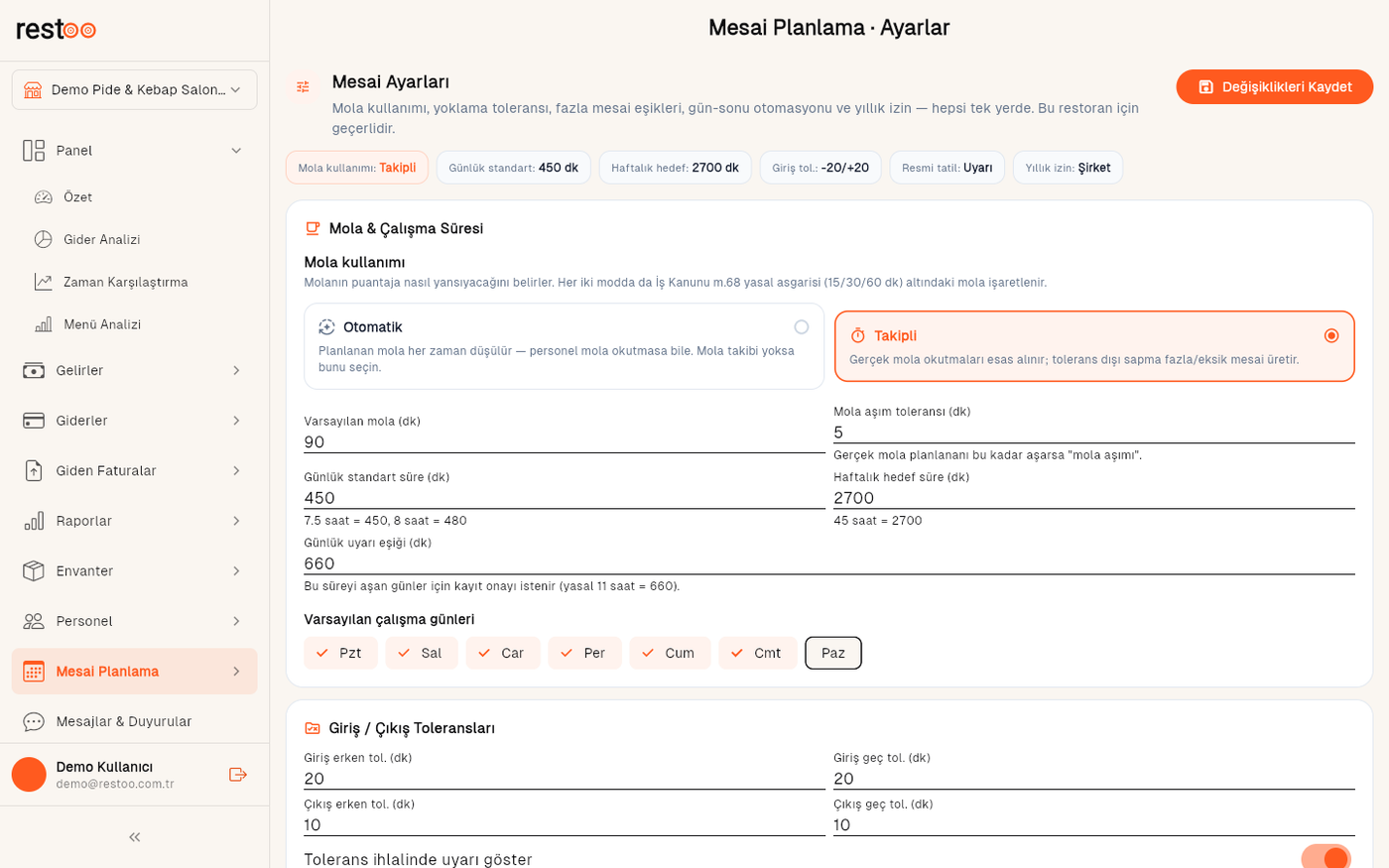
Task: Open the Demo Pide & Kebap Salon restaurant dropdown
Action: (x=135, y=90)
